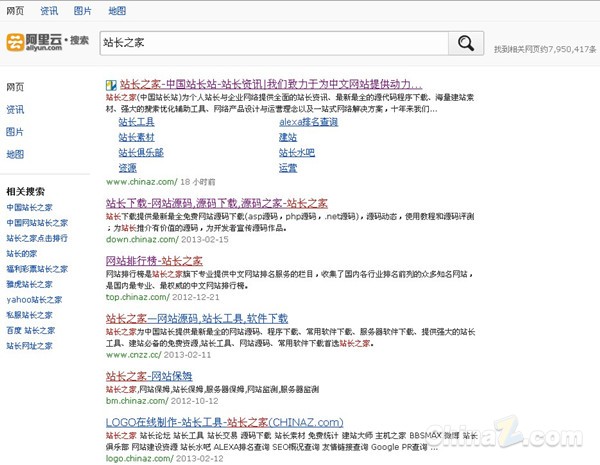Screen dimensions: 600x465
Task: Click related search 站长的家
Action: pyautogui.click(x=22, y=253)
